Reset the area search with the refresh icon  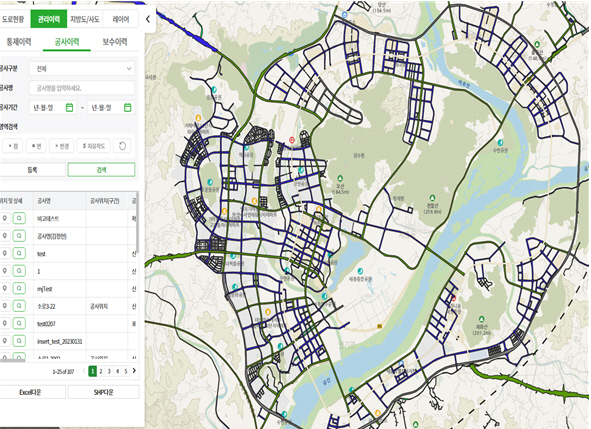coord(122,146)
